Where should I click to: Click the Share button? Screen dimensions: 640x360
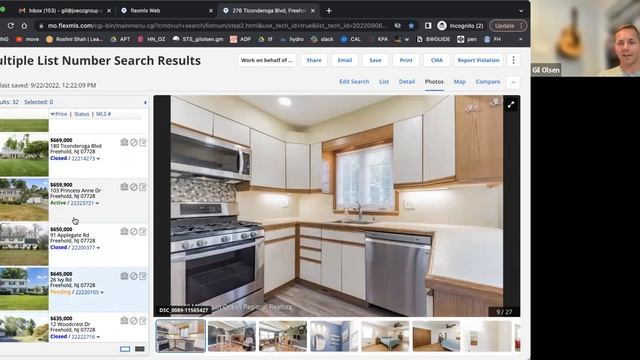(x=314, y=60)
